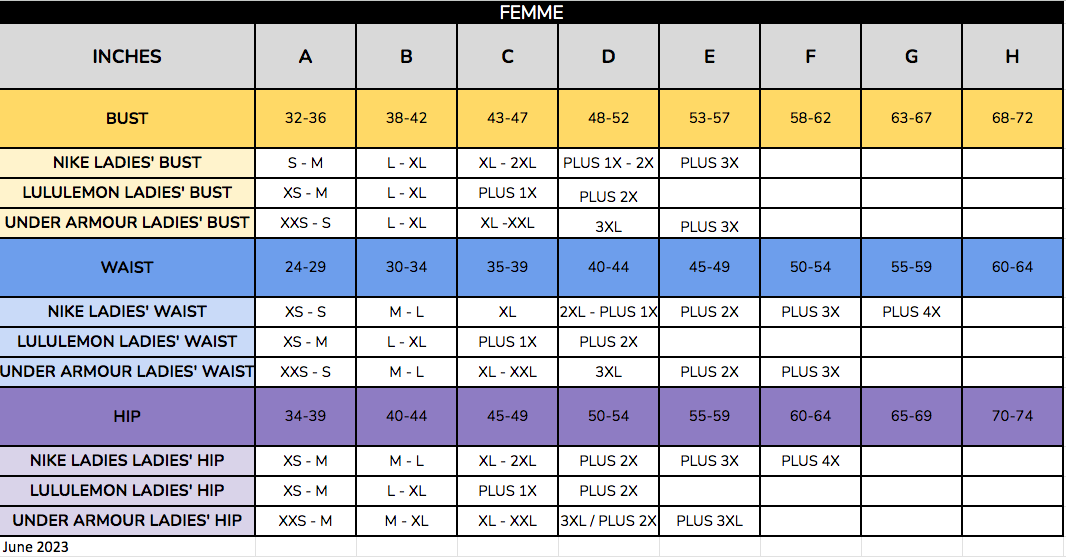Click the 24-29 waist range cell

(305, 267)
